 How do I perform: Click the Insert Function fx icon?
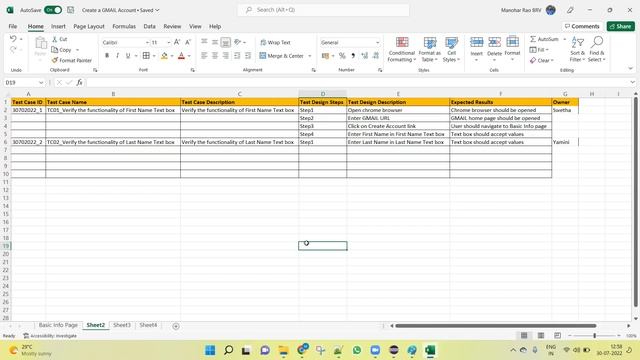(79, 82)
